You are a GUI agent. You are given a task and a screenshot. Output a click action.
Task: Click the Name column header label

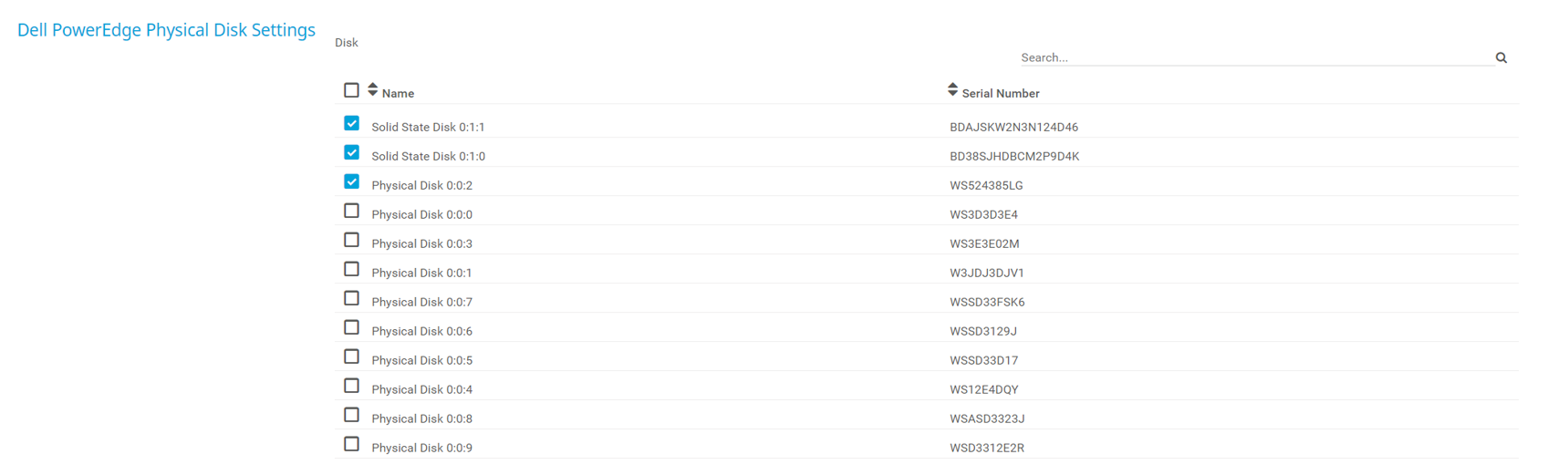(x=398, y=93)
